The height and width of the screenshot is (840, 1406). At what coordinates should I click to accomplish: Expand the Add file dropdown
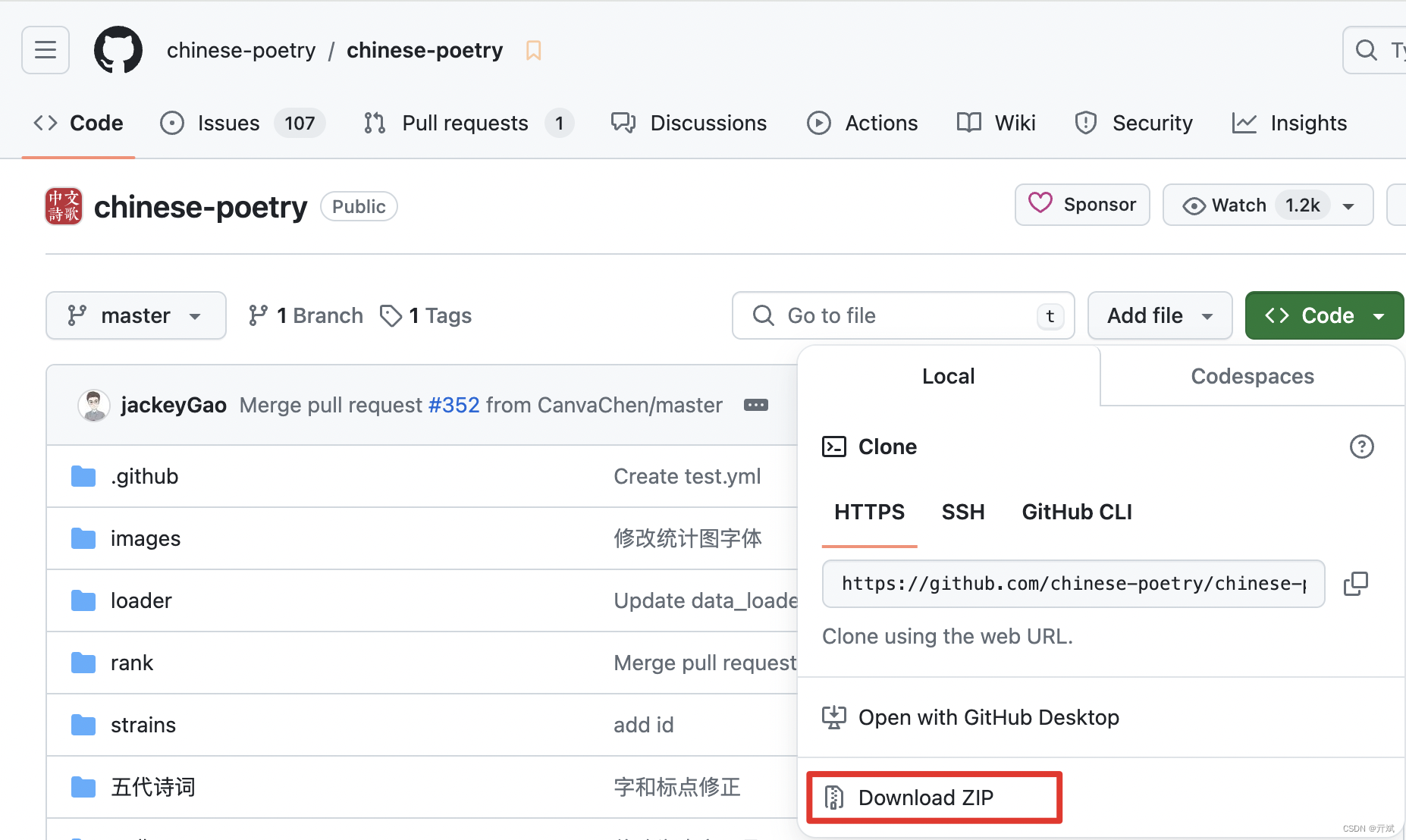coord(1160,315)
